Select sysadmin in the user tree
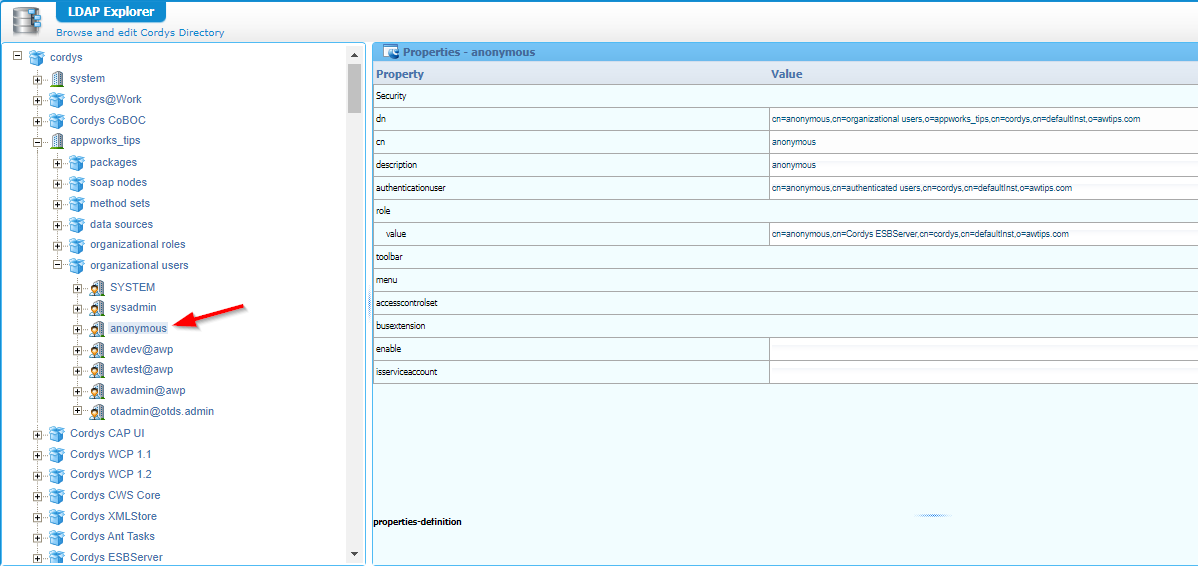1198x566 pixels. [x=133, y=308]
